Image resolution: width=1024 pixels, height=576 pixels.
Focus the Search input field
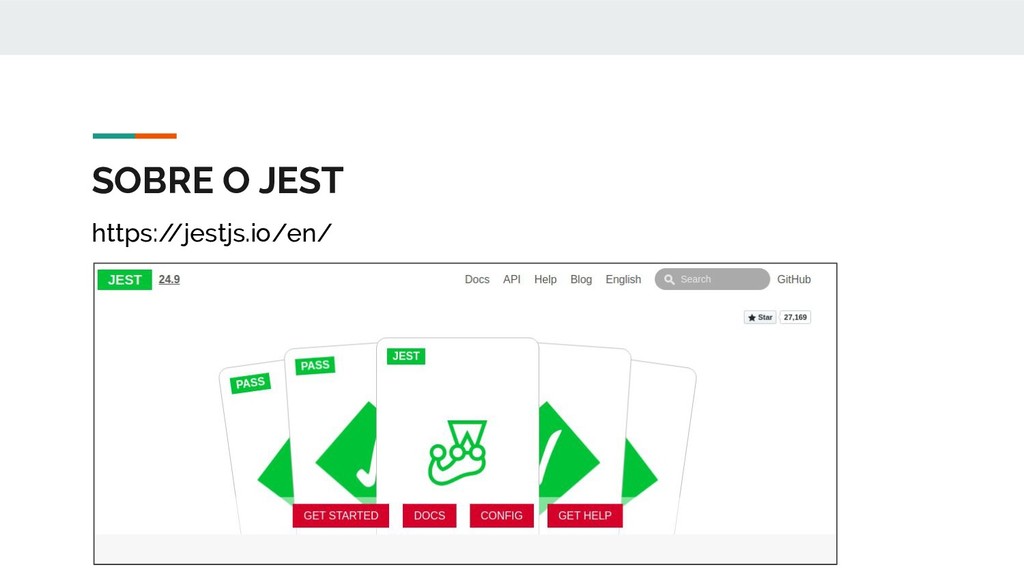[x=712, y=279]
